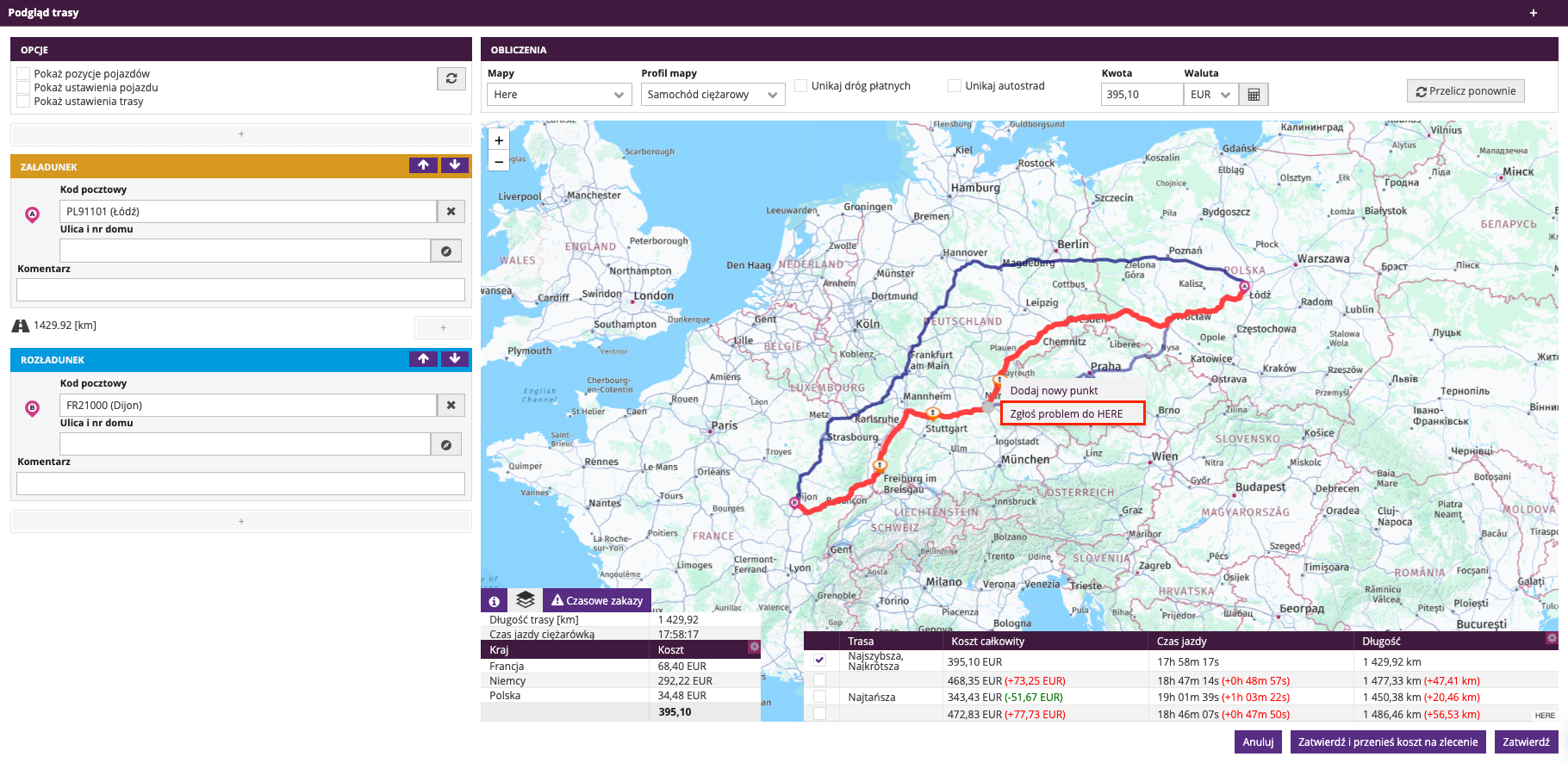The width and height of the screenshot is (1568, 763).
Task: Open the route info tab icon
Action: click(494, 601)
